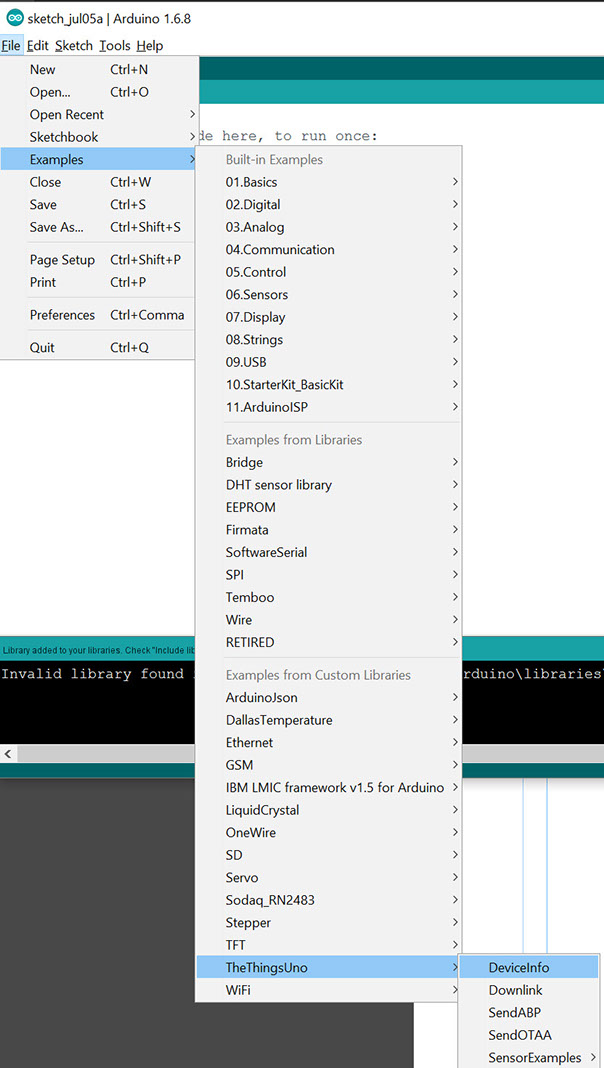Expand the Open Recent submenu
The image size is (604, 1068).
(99, 114)
